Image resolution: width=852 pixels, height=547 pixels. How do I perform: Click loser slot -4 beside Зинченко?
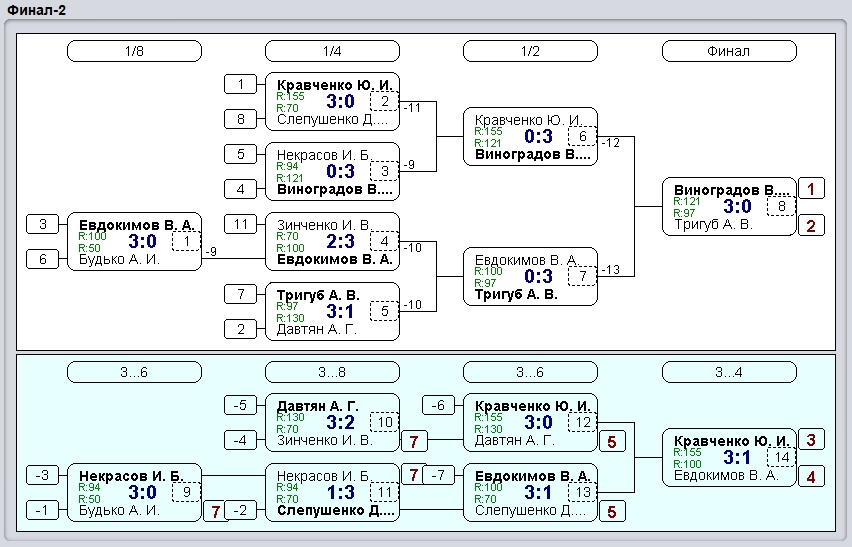(241, 440)
